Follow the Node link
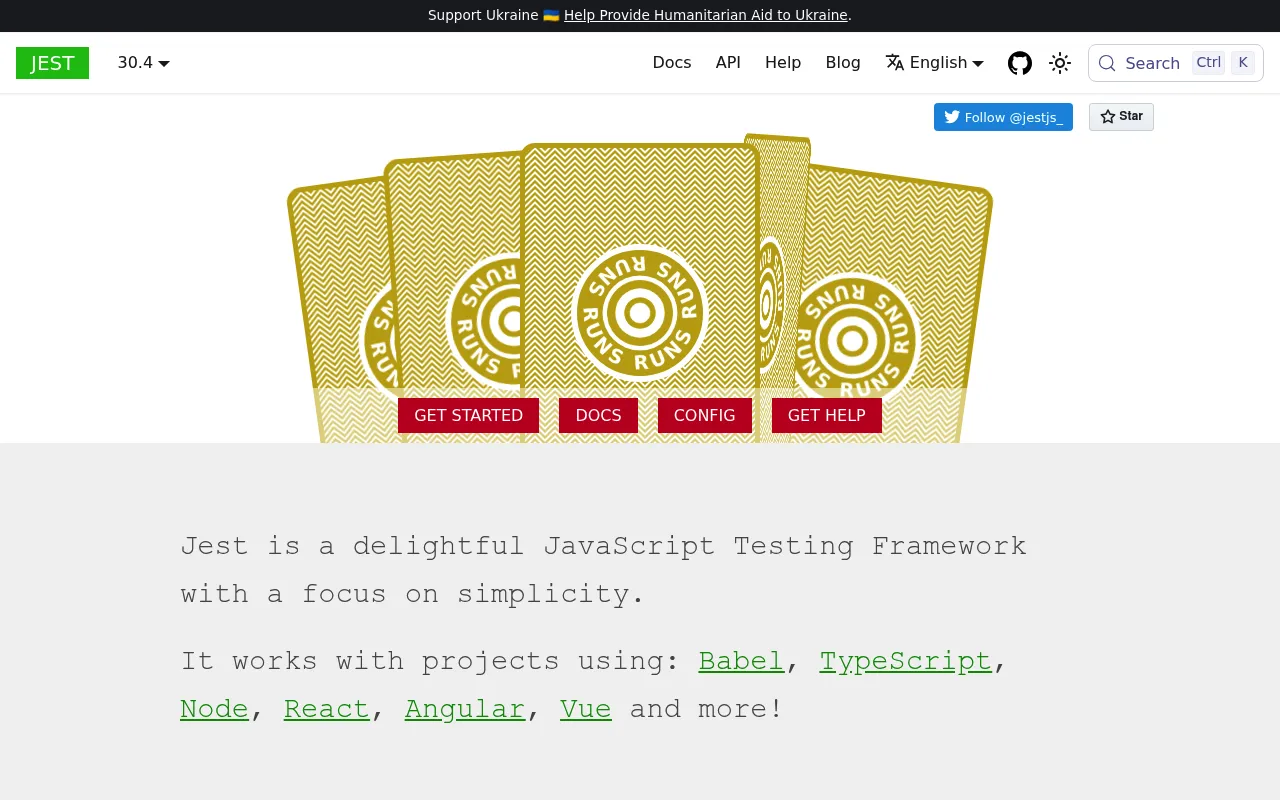This screenshot has width=1280, height=800. click(x=214, y=709)
